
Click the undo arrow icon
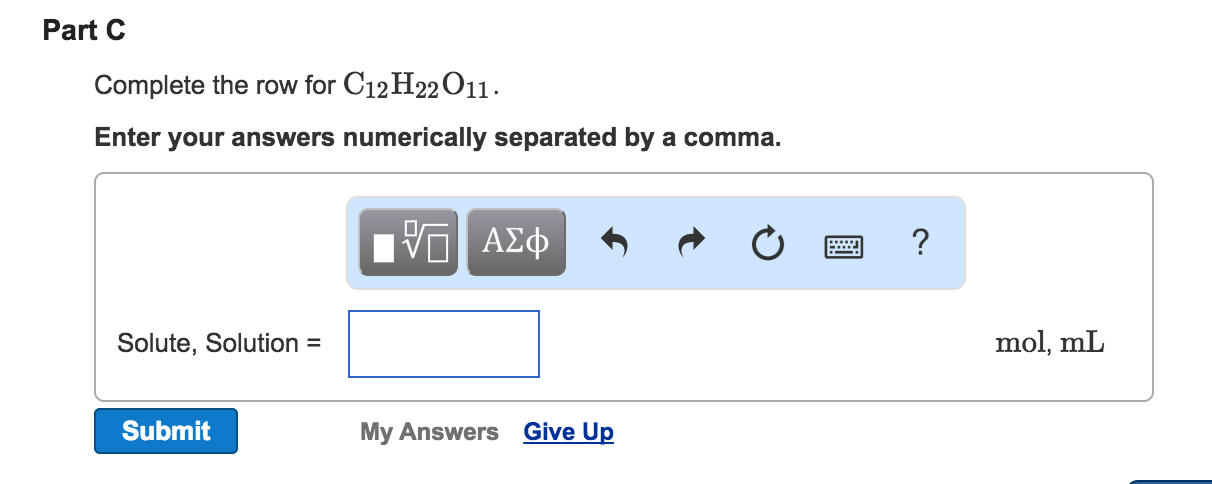click(x=614, y=242)
